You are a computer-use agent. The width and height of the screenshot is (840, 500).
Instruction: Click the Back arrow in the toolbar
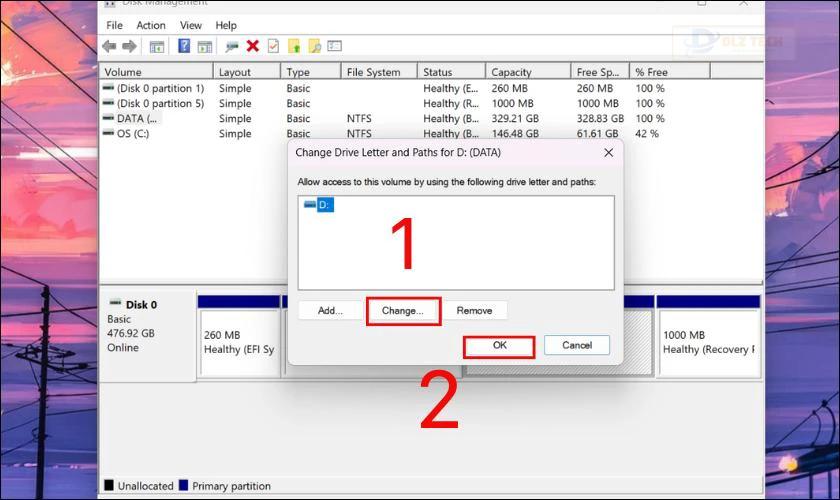109,47
